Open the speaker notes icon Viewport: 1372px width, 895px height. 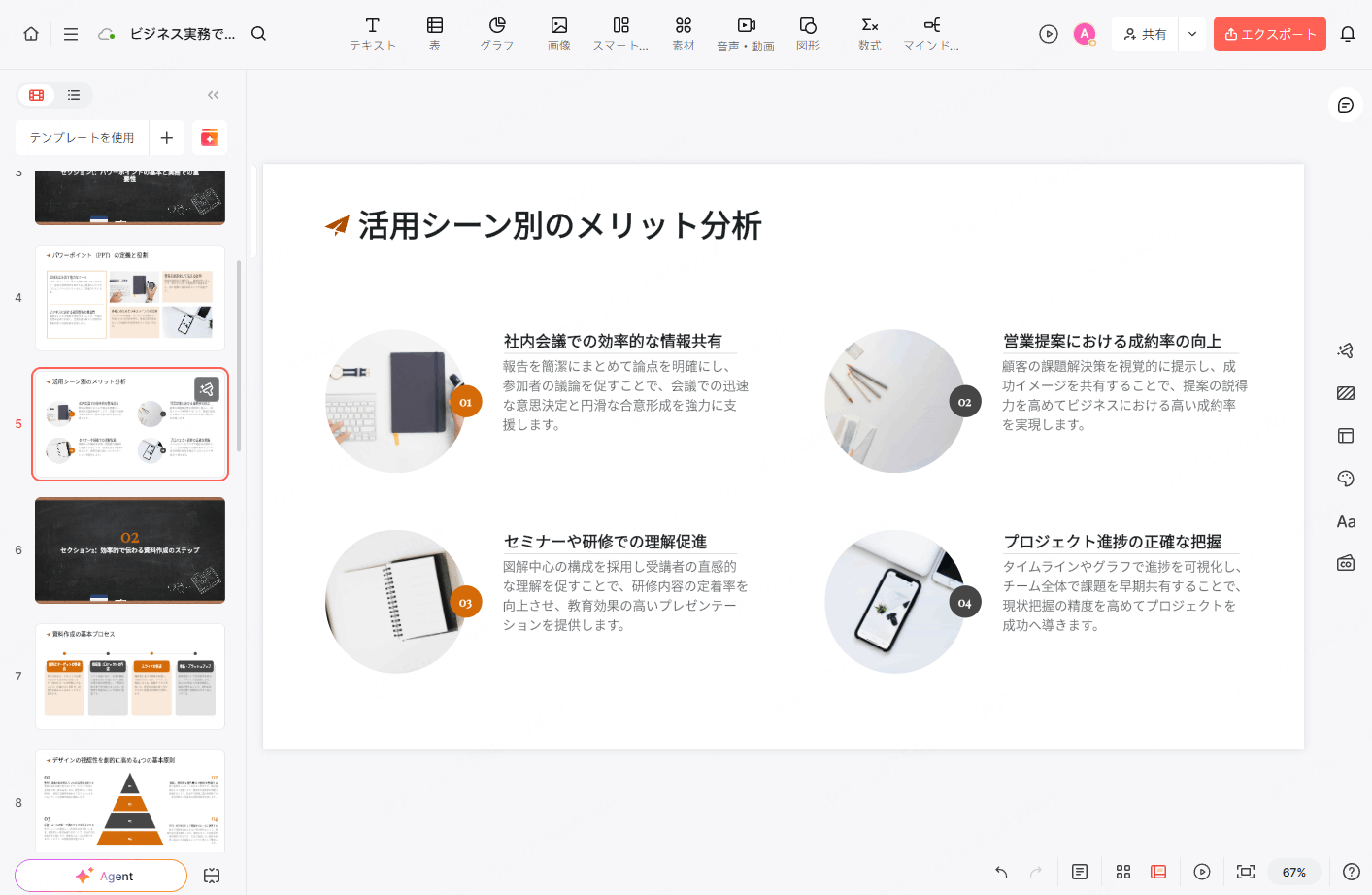click(x=1080, y=872)
